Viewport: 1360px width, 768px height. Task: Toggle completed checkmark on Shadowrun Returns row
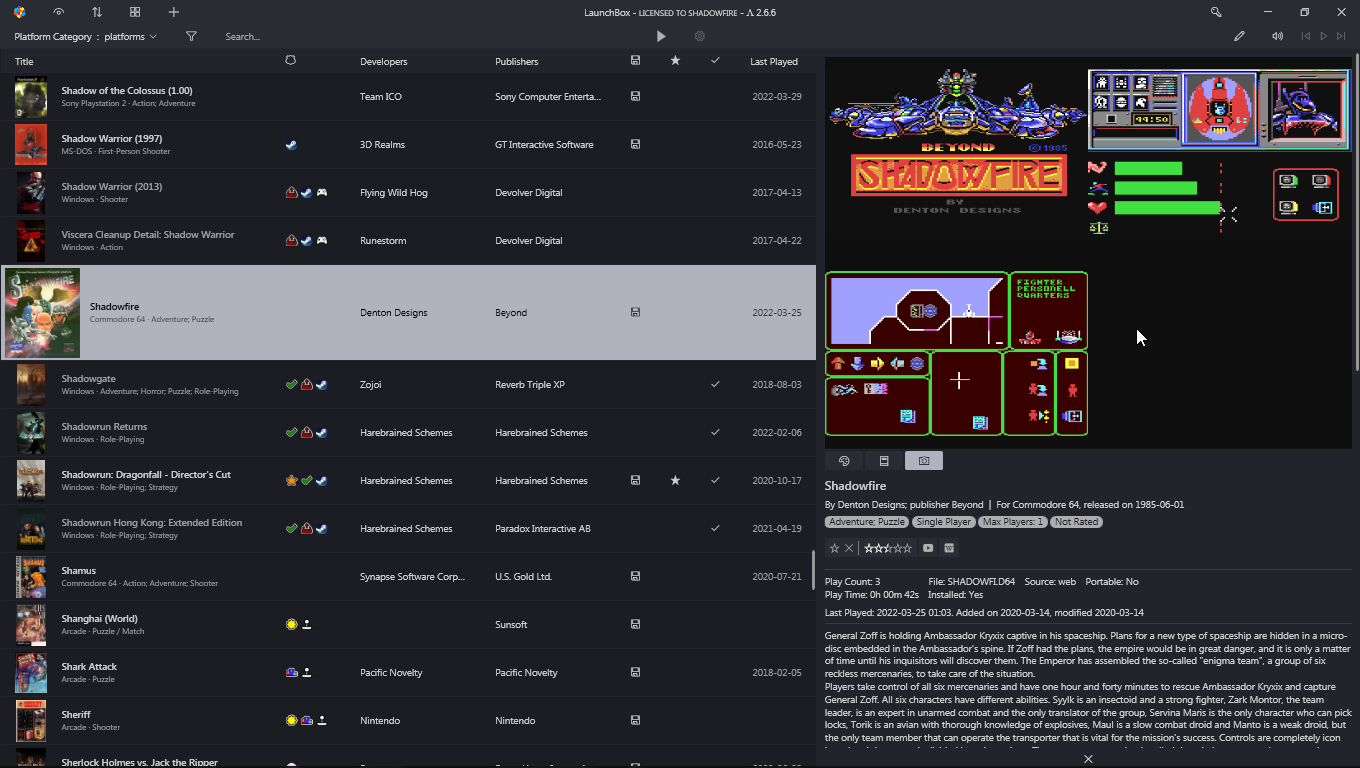pos(715,433)
